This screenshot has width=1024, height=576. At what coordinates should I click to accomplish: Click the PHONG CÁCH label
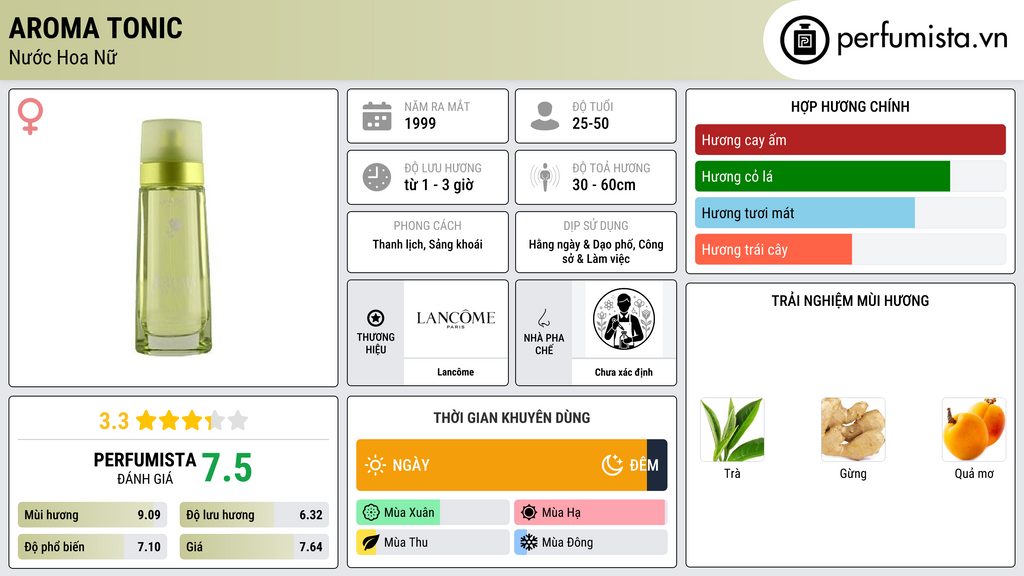pyautogui.click(x=427, y=225)
